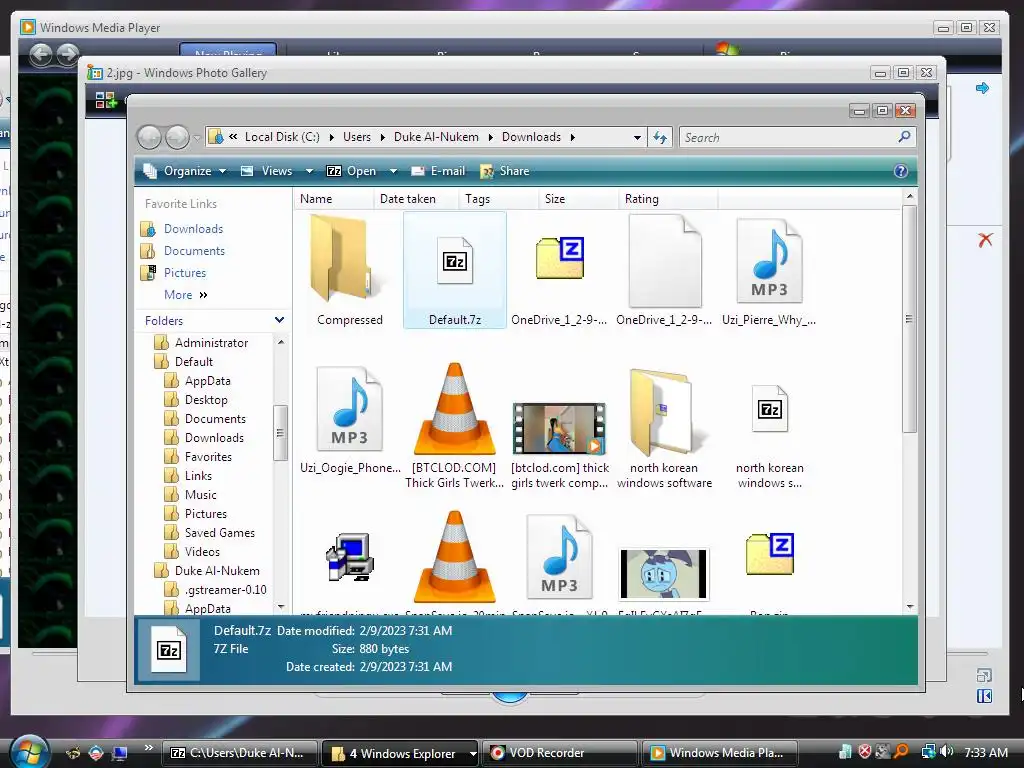Image resolution: width=1024 pixels, height=768 pixels.
Task: Select the Uzi_Pierre_Why MP3 file
Action: pos(769,261)
